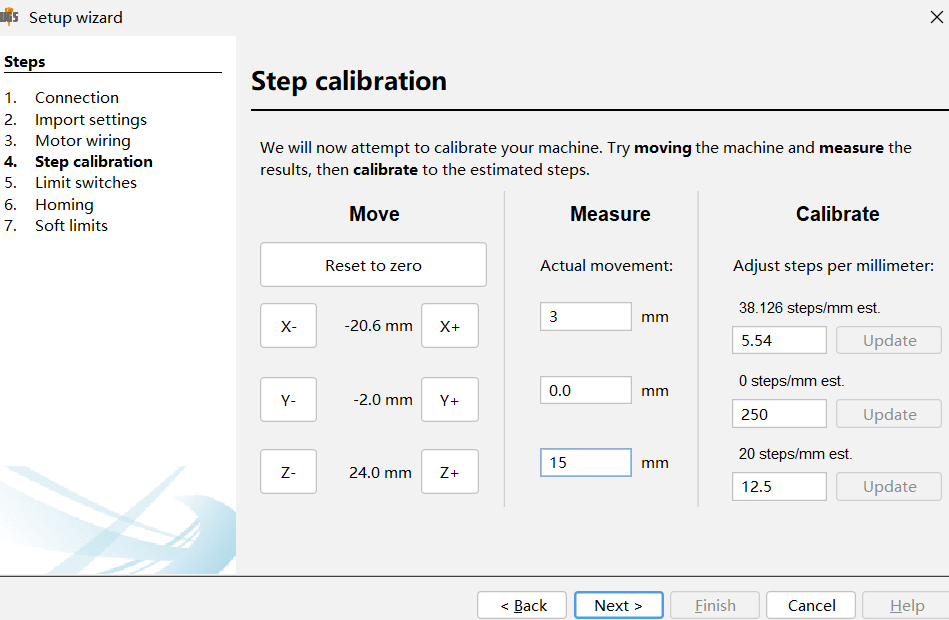
Task: Click the Y- jog button
Action: [288, 400]
